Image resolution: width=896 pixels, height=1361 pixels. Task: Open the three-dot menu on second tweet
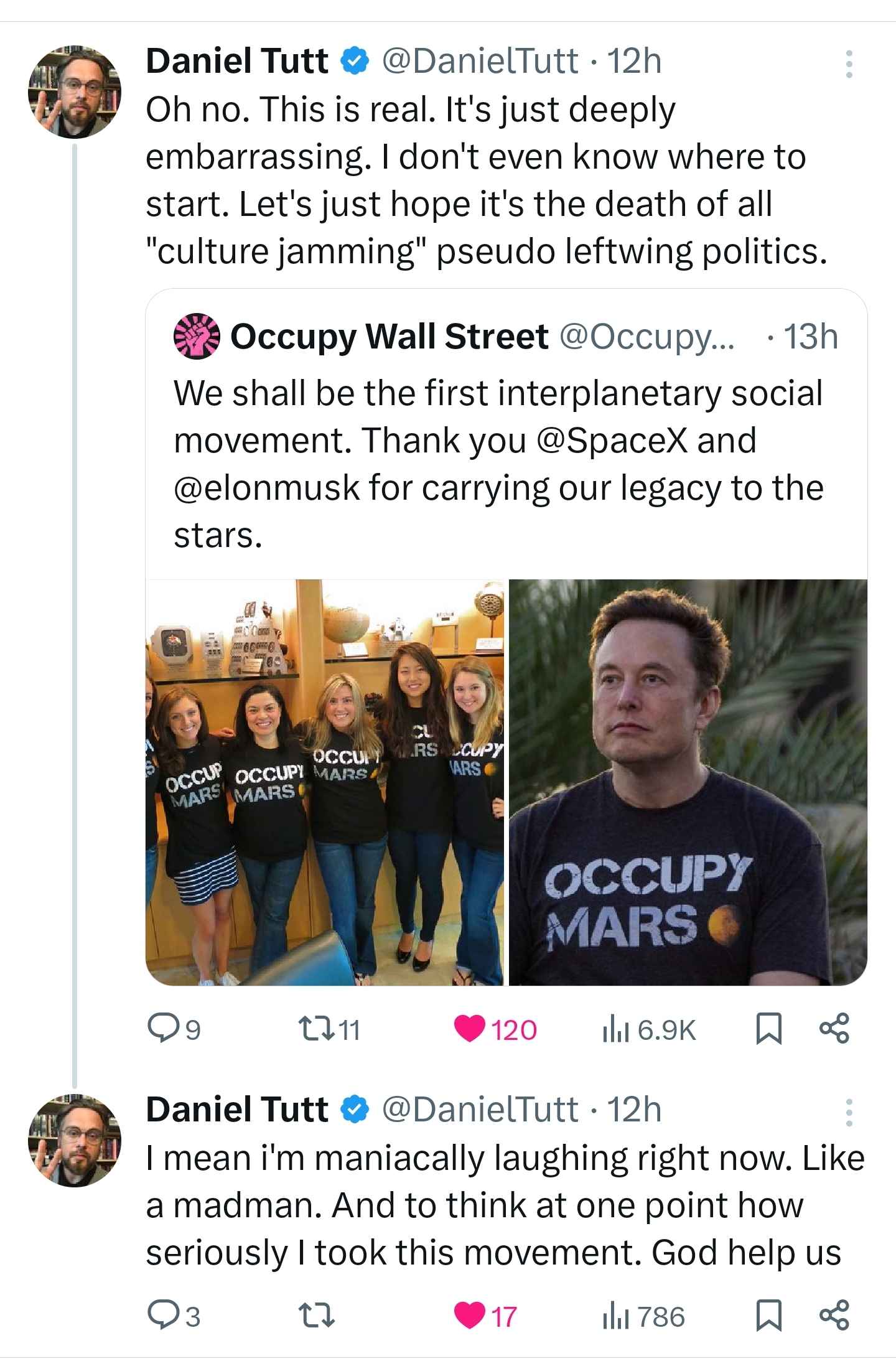(849, 1113)
